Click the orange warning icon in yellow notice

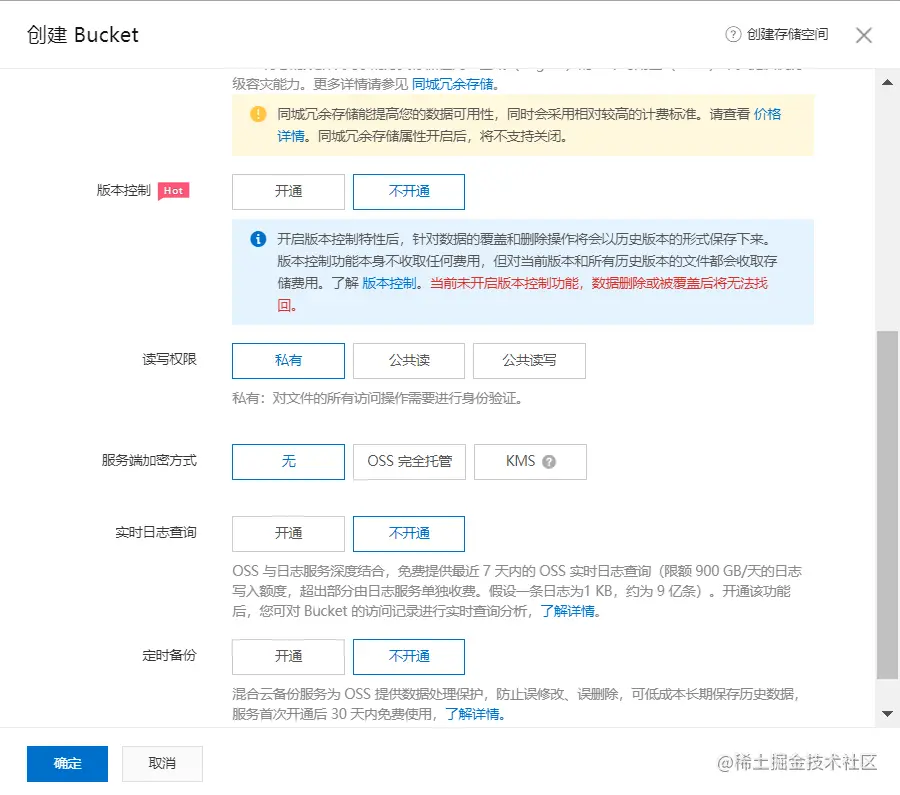point(258,114)
